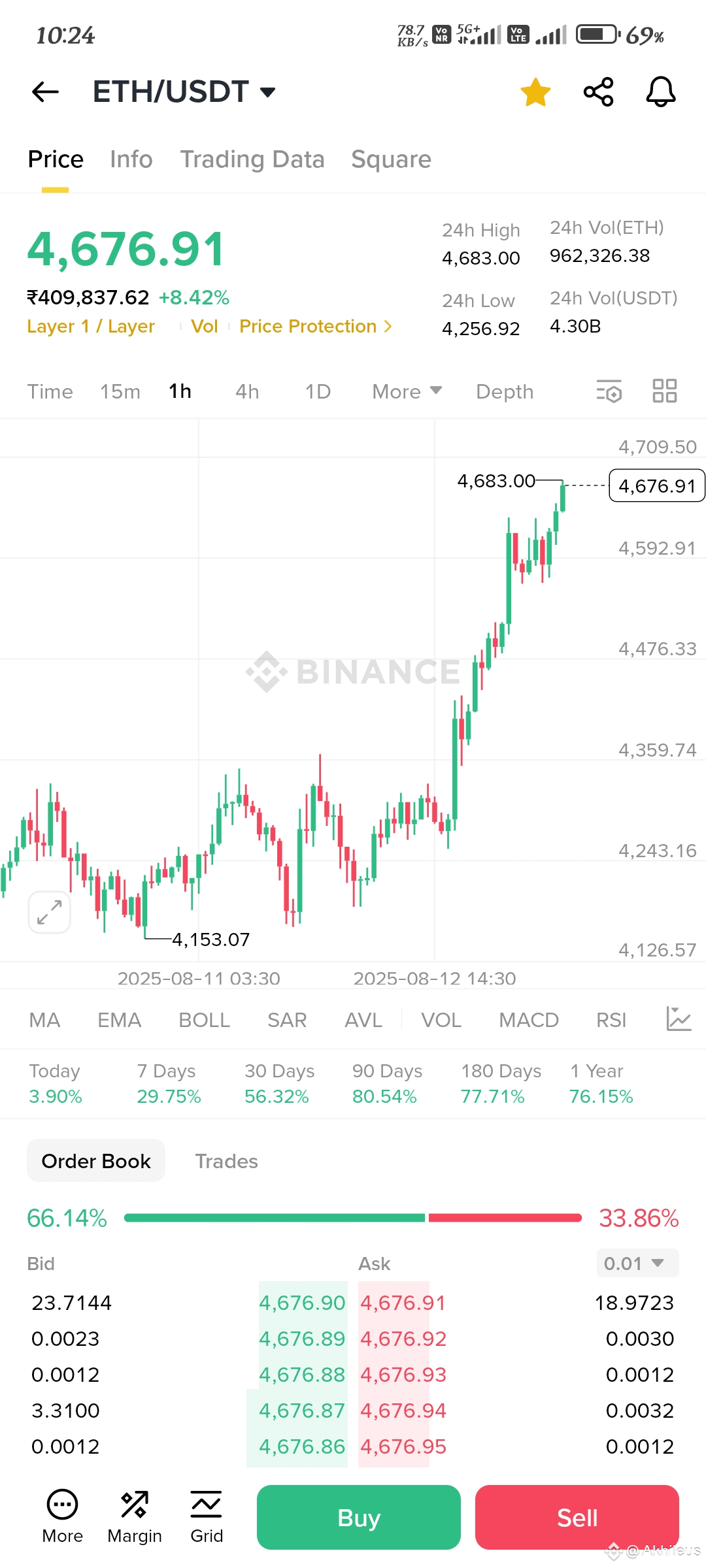Image resolution: width=706 pixels, height=1568 pixels.
Task: Open the 0.01 price precision dropdown
Action: 637,1264
